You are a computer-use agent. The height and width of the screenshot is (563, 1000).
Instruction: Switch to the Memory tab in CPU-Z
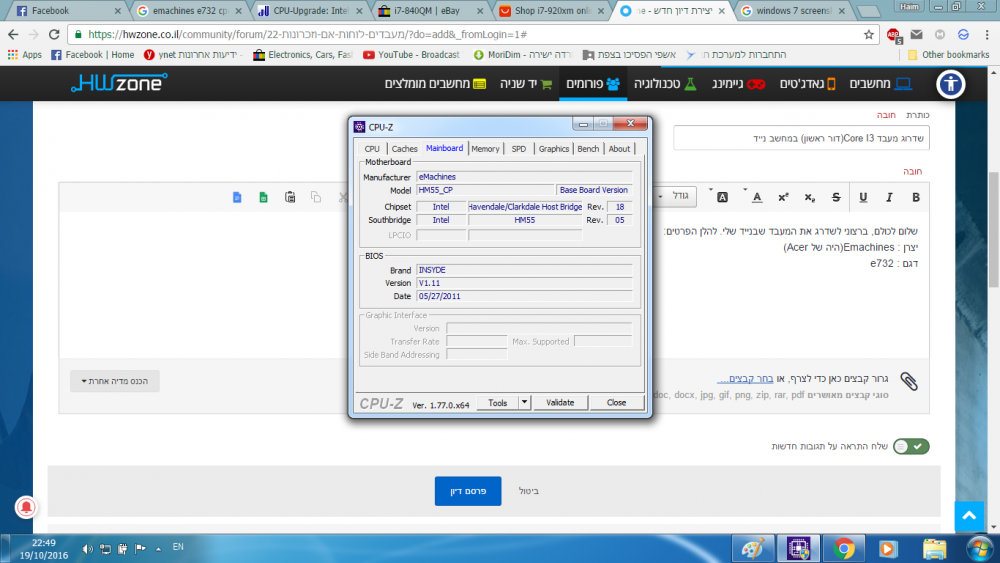(485, 149)
